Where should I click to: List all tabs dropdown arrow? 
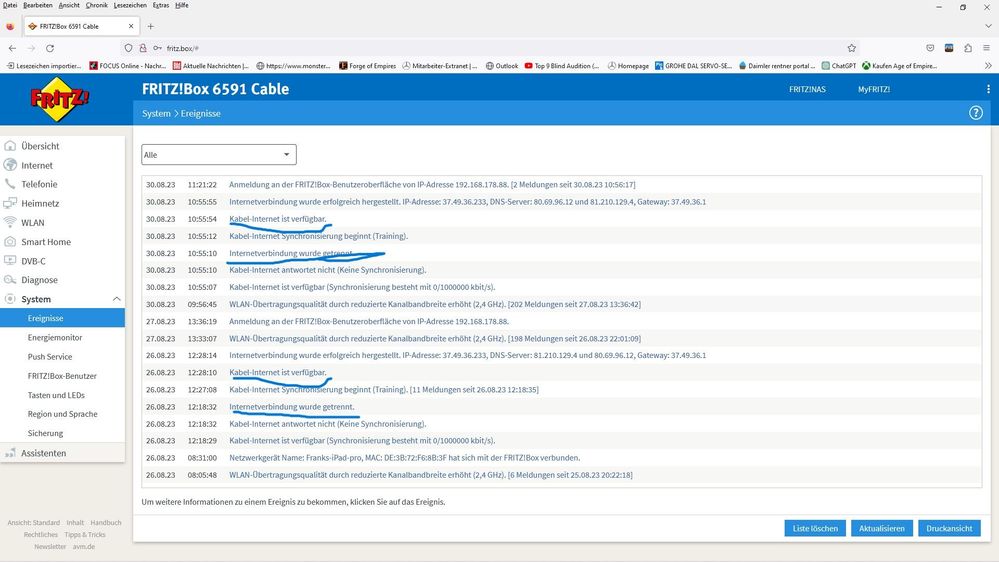point(988,26)
